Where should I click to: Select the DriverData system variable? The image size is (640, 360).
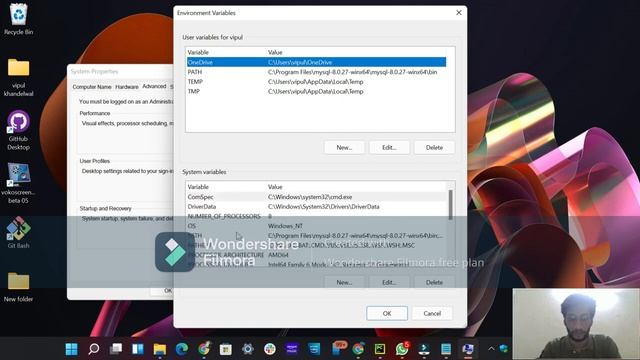316,207
